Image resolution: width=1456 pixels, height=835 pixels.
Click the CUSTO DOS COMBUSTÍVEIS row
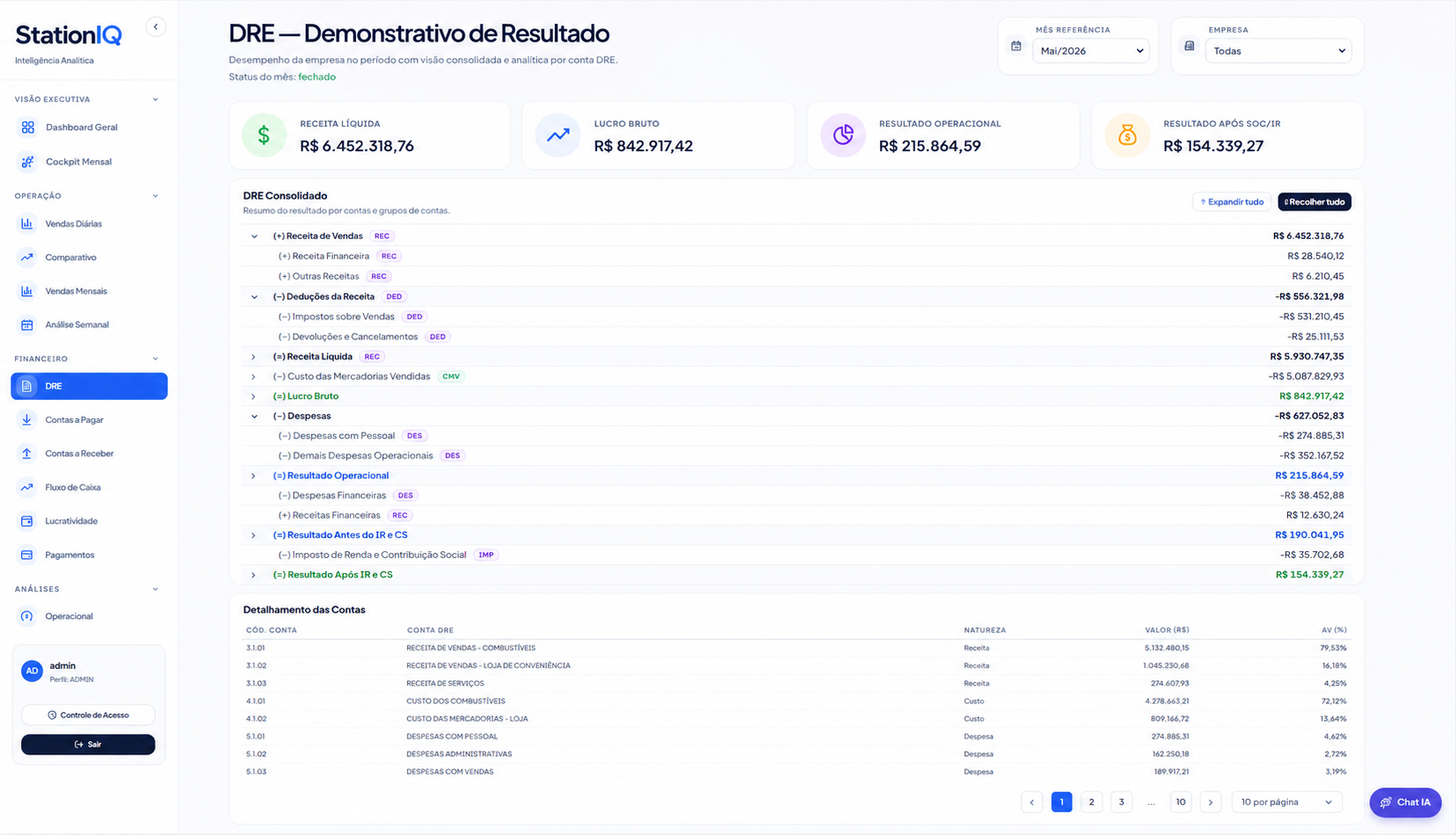click(x=797, y=701)
